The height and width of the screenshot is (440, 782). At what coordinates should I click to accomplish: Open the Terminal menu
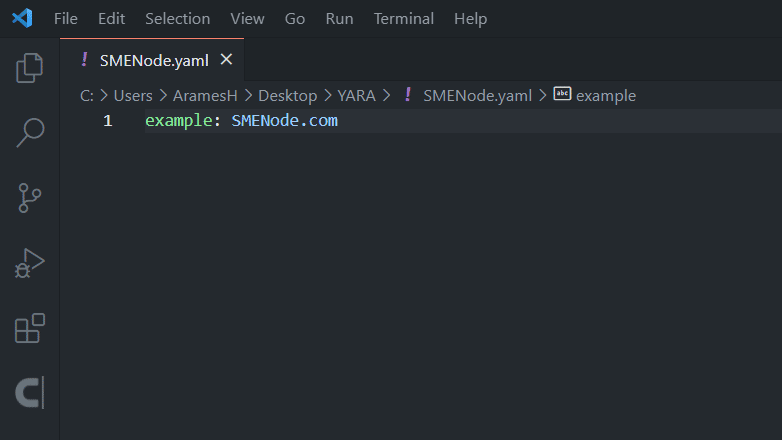tap(403, 19)
